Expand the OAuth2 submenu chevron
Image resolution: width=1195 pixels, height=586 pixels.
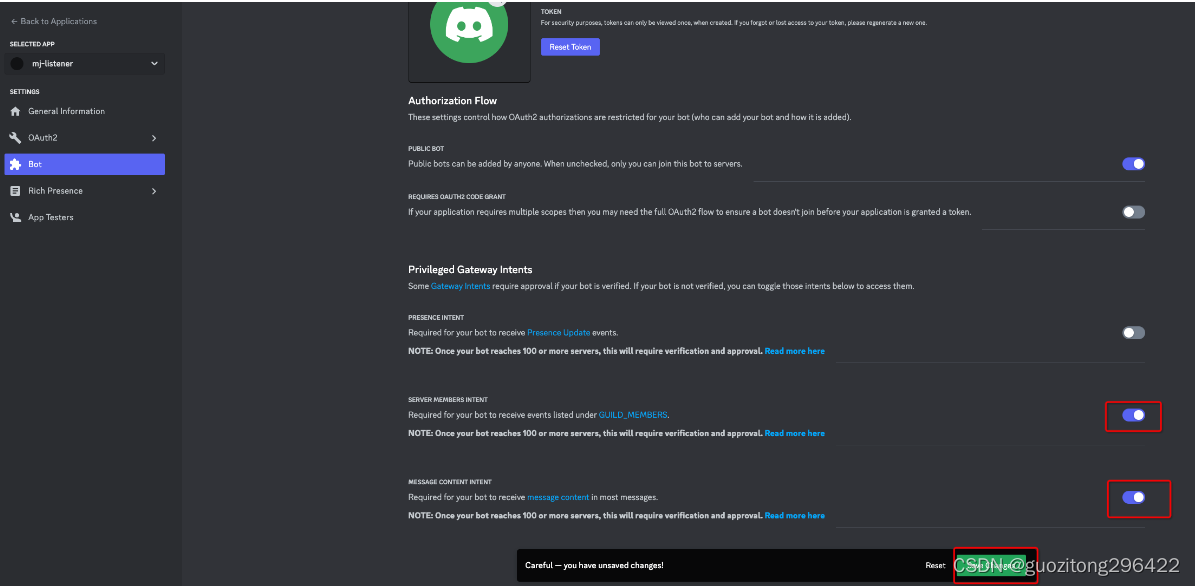click(154, 138)
